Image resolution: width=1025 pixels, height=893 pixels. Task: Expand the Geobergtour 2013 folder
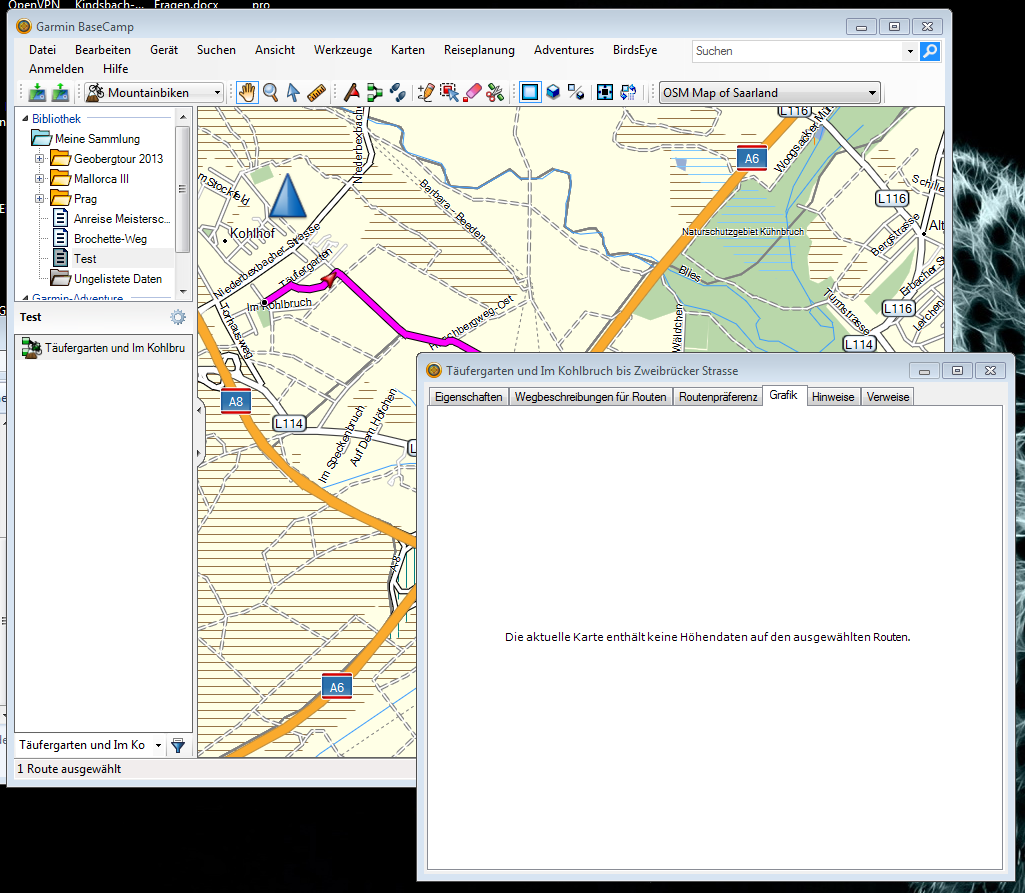click(39, 159)
